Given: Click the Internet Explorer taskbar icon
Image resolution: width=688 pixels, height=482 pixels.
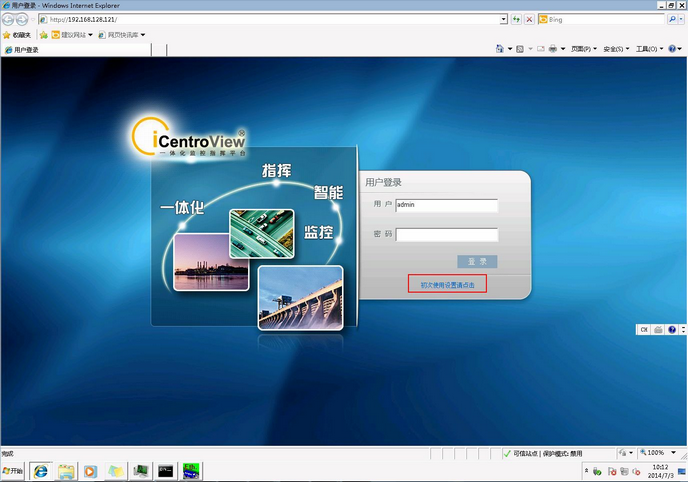Looking at the screenshot, I should [x=41, y=471].
